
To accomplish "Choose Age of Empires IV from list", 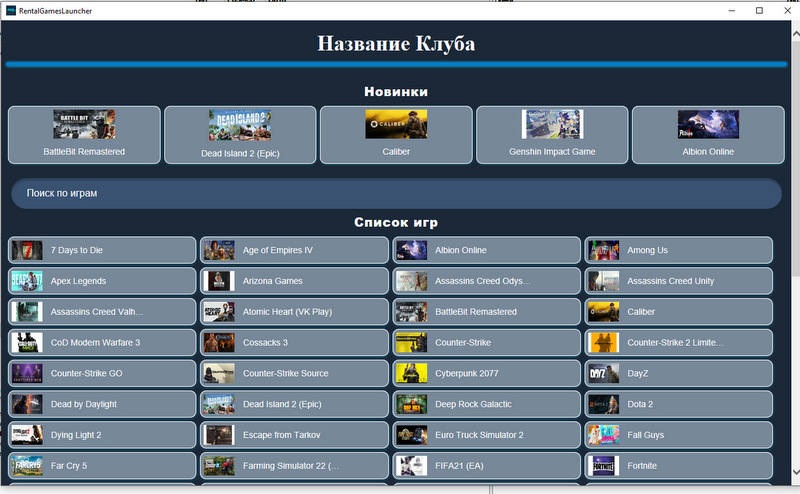I will pos(295,250).
